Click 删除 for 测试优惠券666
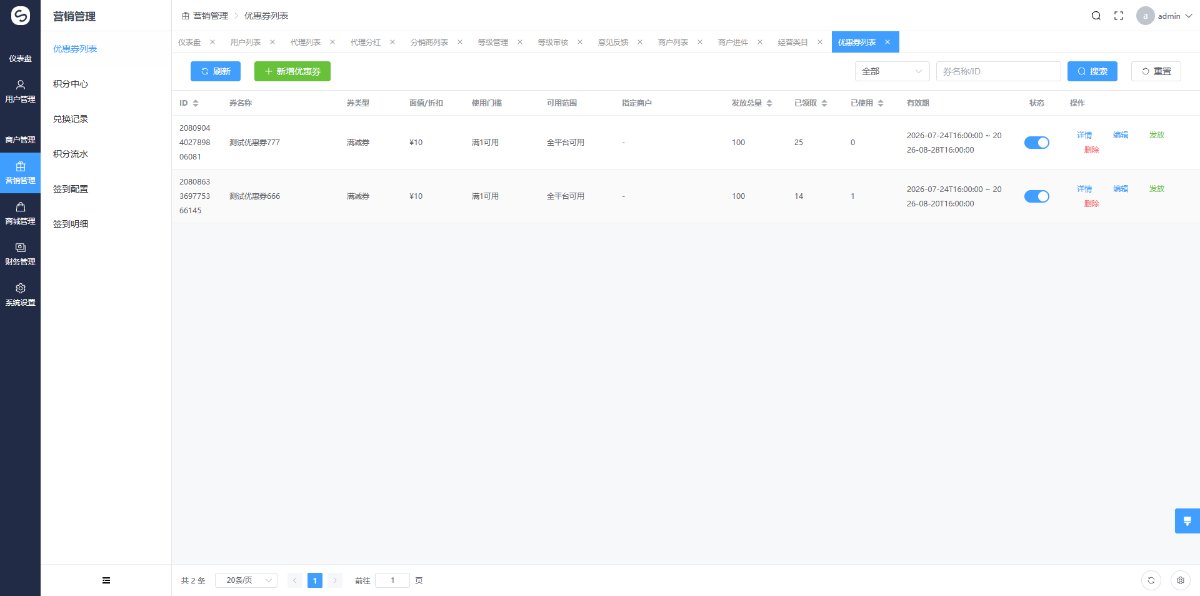The width and height of the screenshot is (1200, 596). pyautogui.click(x=1091, y=203)
